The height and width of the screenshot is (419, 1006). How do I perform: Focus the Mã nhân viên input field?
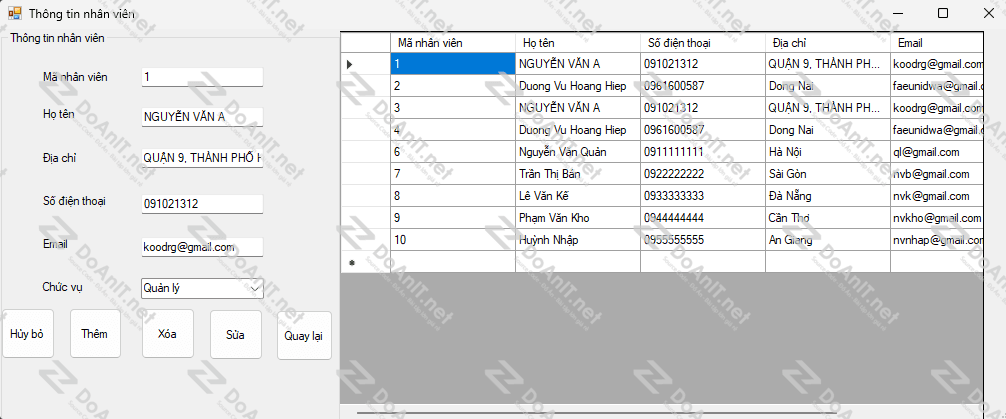click(x=202, y=77)
